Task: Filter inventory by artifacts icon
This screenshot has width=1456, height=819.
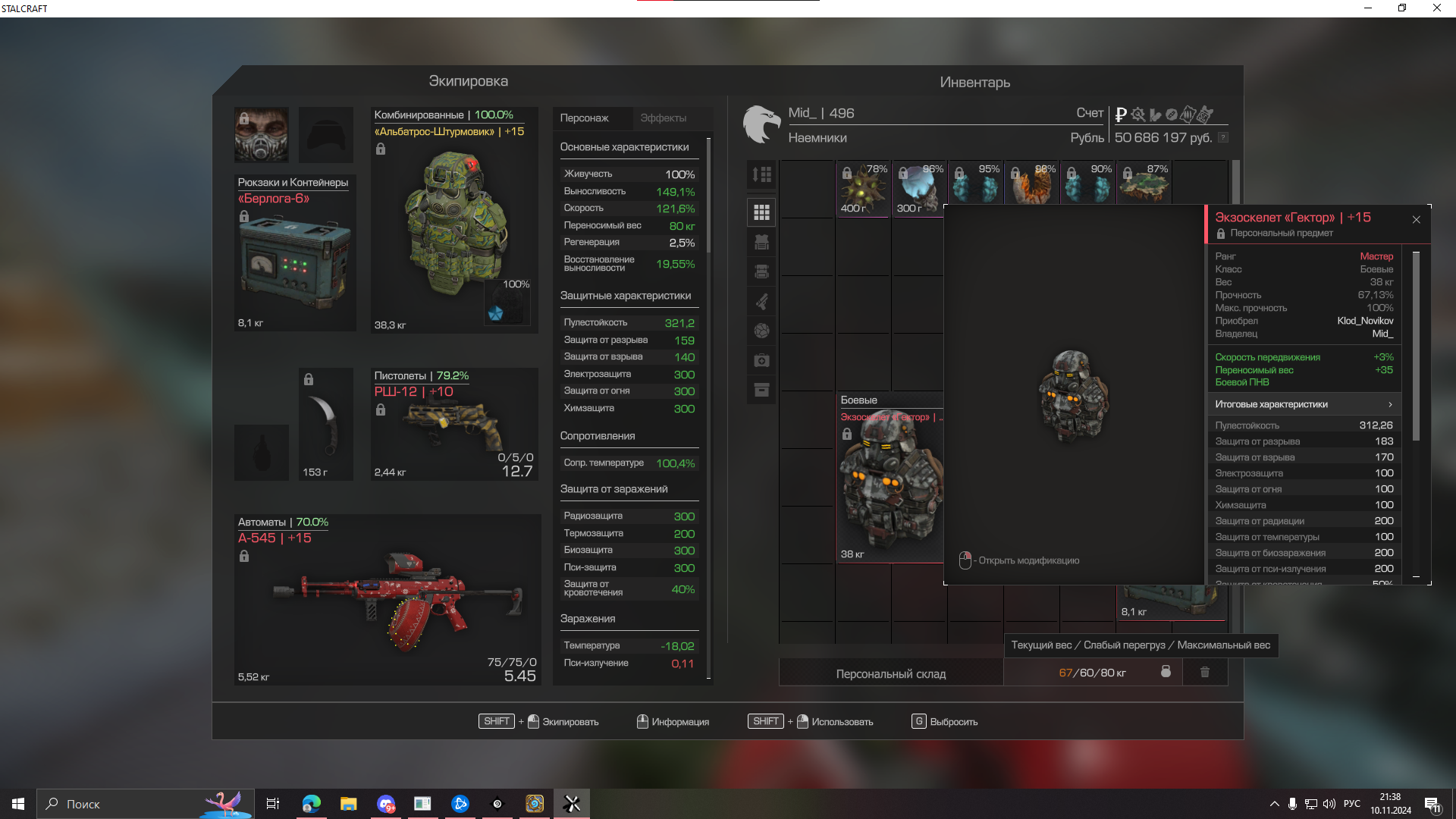Action: (761, 331)
